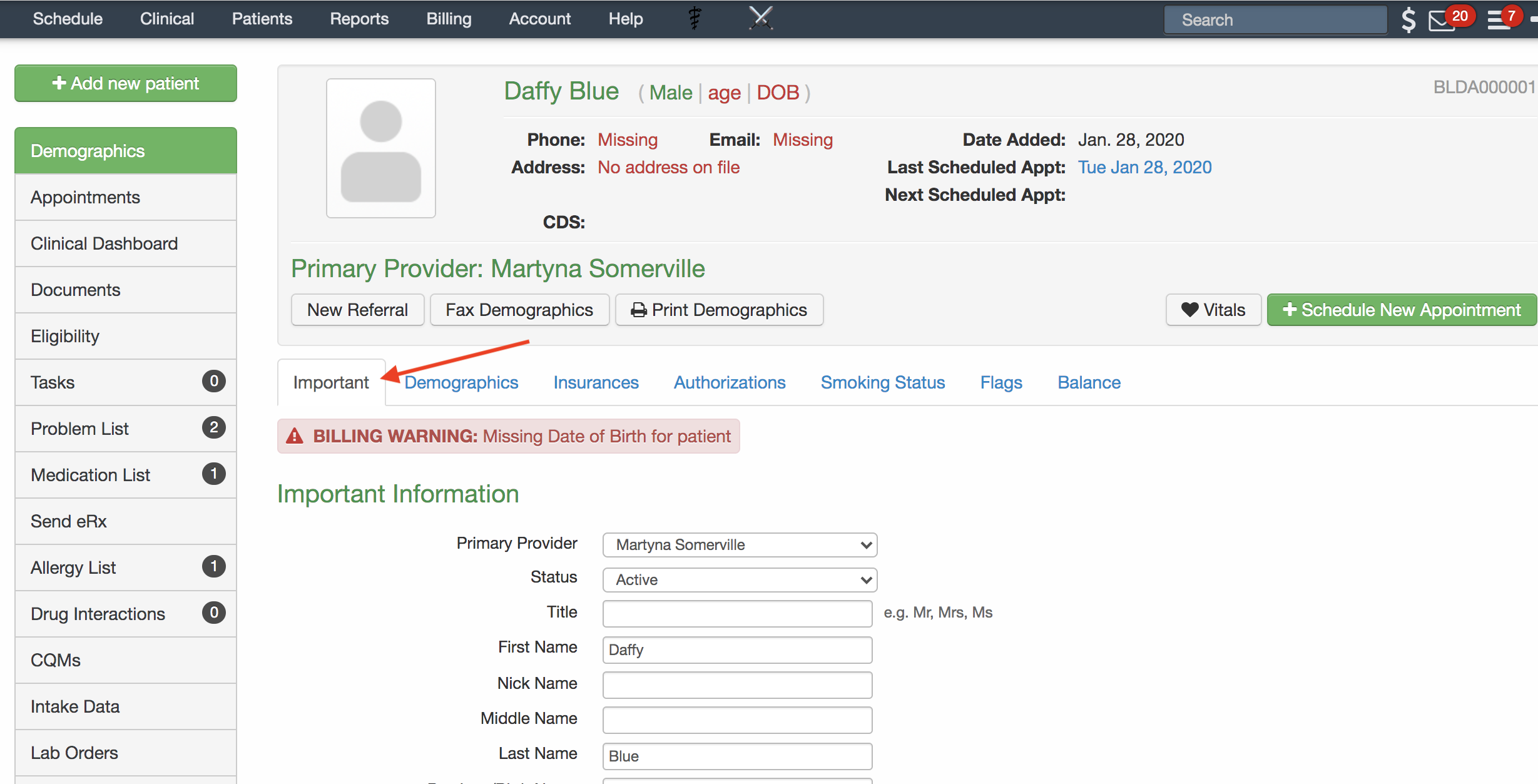
Task: Click the red DOB link in header
Action: point(778,93)
